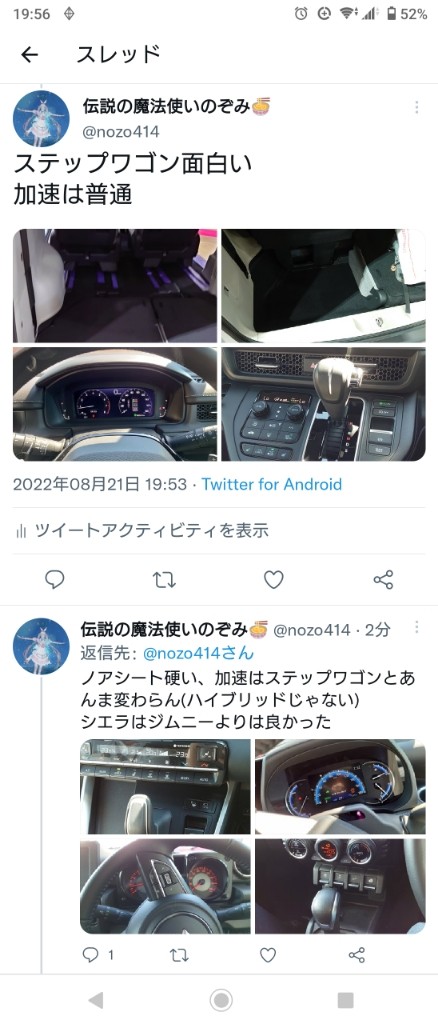Screen dimensions: 438x1024
Task: Like the main Step Wagon tweet
Action: pos(274,579)
